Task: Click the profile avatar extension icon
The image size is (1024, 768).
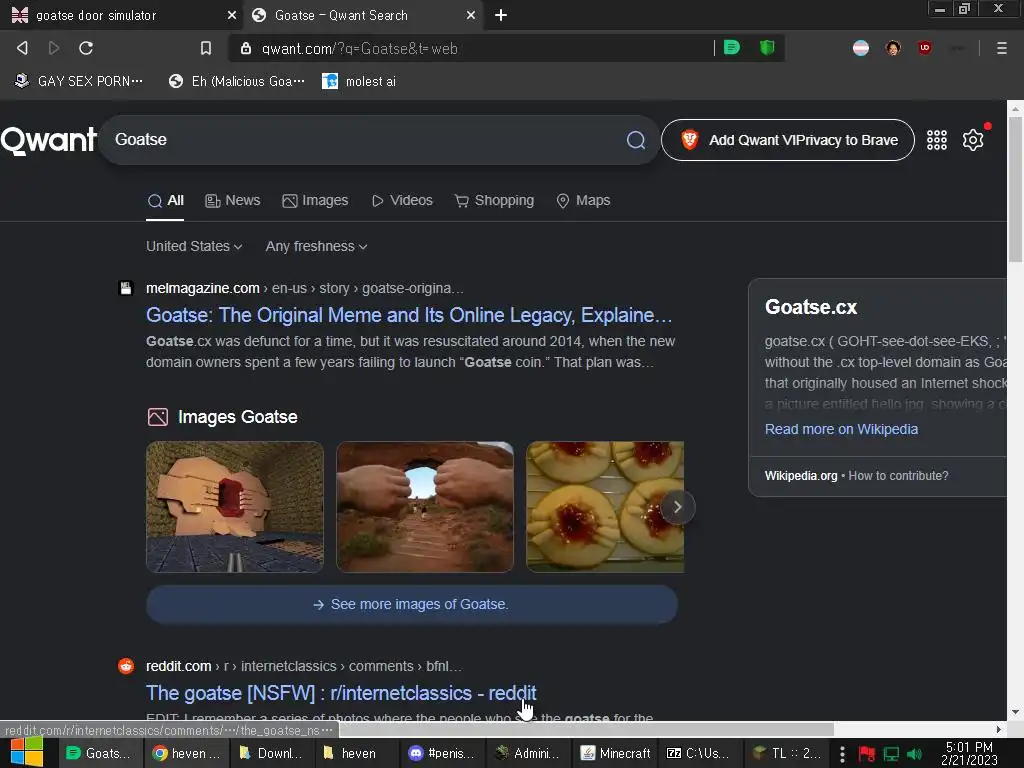Action: [x=893, y=48]
